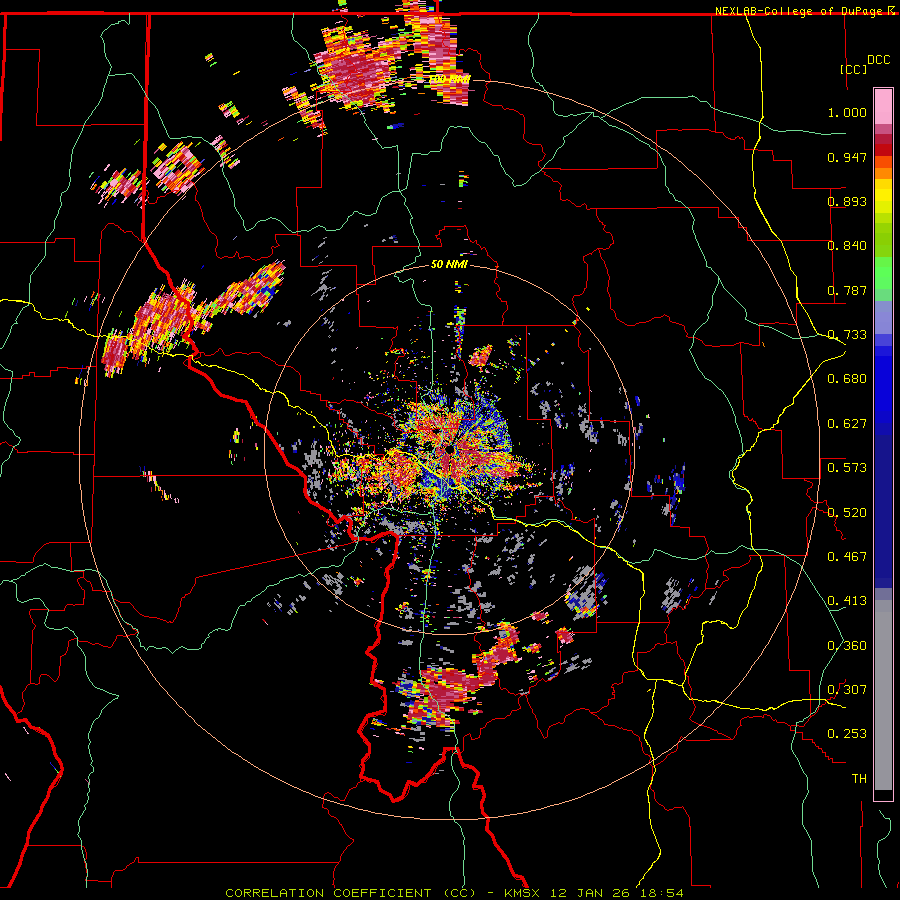Image resolution: width=900 pixels, height=900 pixels.
Task: Click the 50 NMI range ring label
Action: pyautogui.click(x=449, y=264)
